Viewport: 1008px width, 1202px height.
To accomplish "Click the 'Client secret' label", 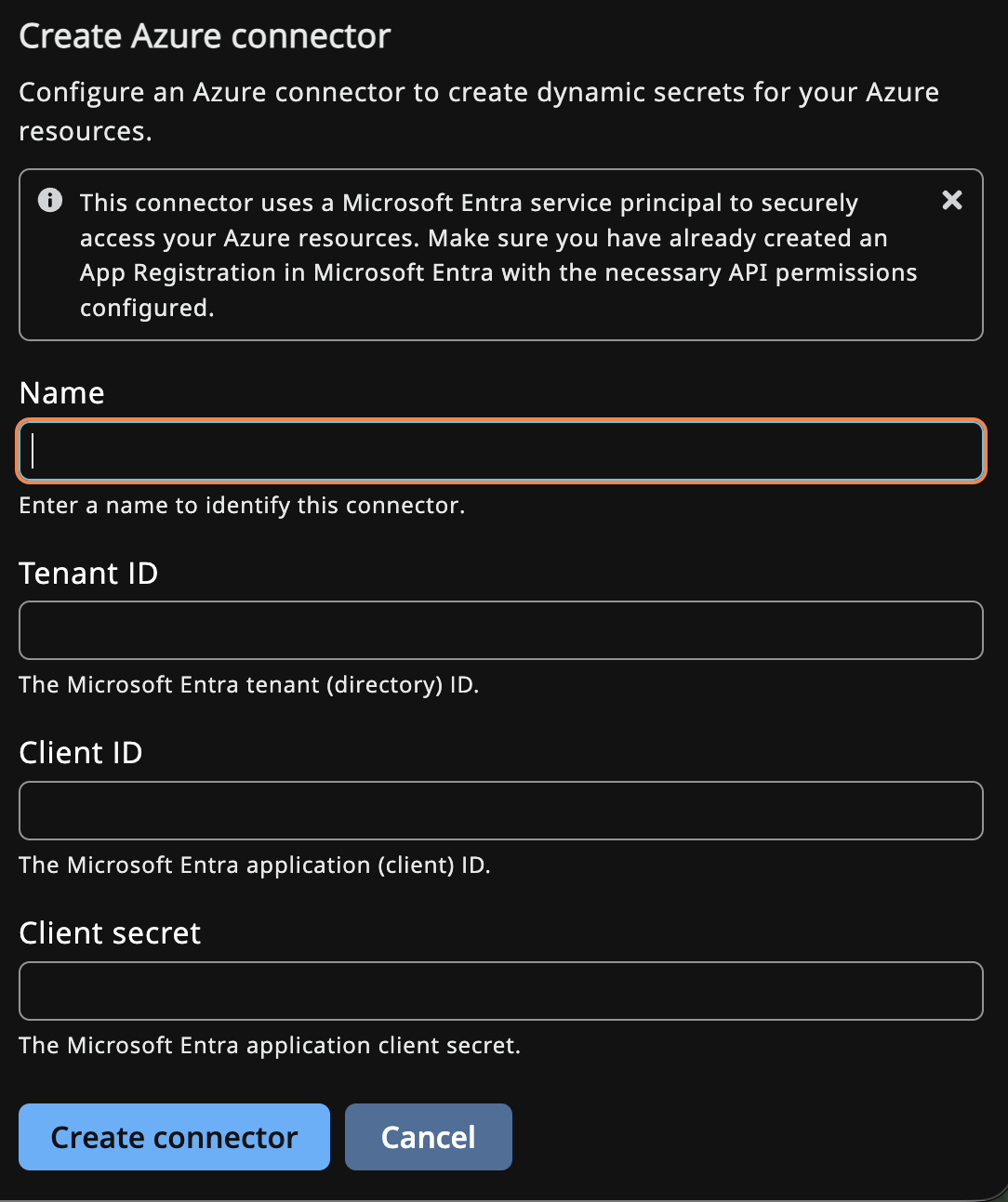I will (110, 933).
